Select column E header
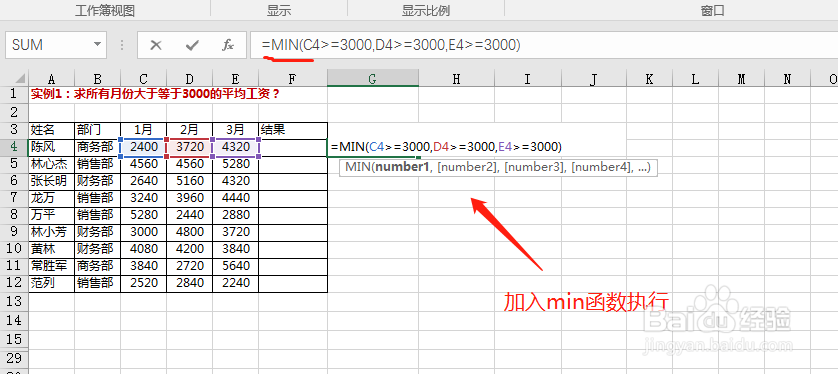Viewport: 838px width, 374px height. (235, 79)
